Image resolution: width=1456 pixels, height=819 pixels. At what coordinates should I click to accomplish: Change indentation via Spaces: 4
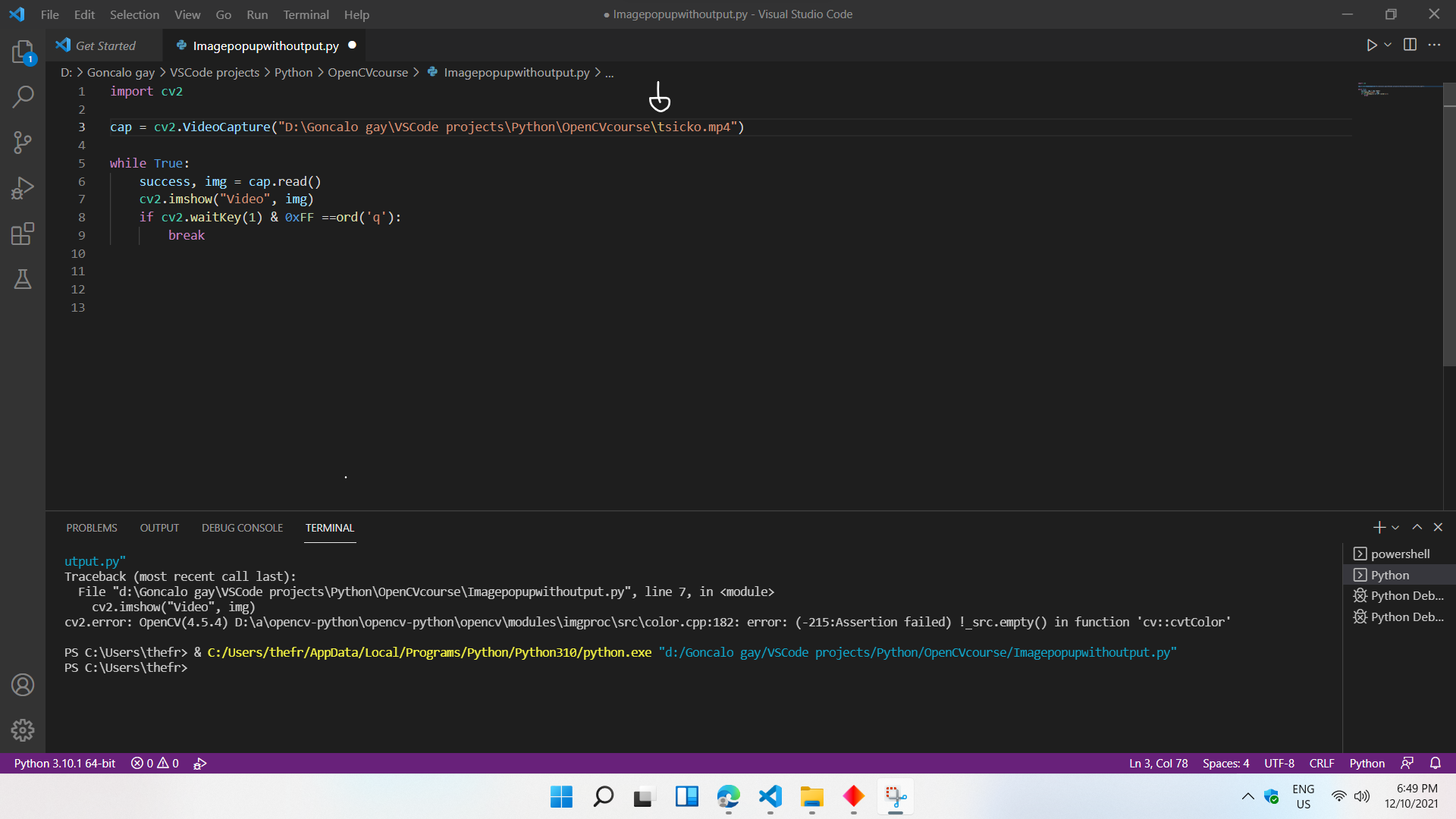click(x=1225, y=763)
